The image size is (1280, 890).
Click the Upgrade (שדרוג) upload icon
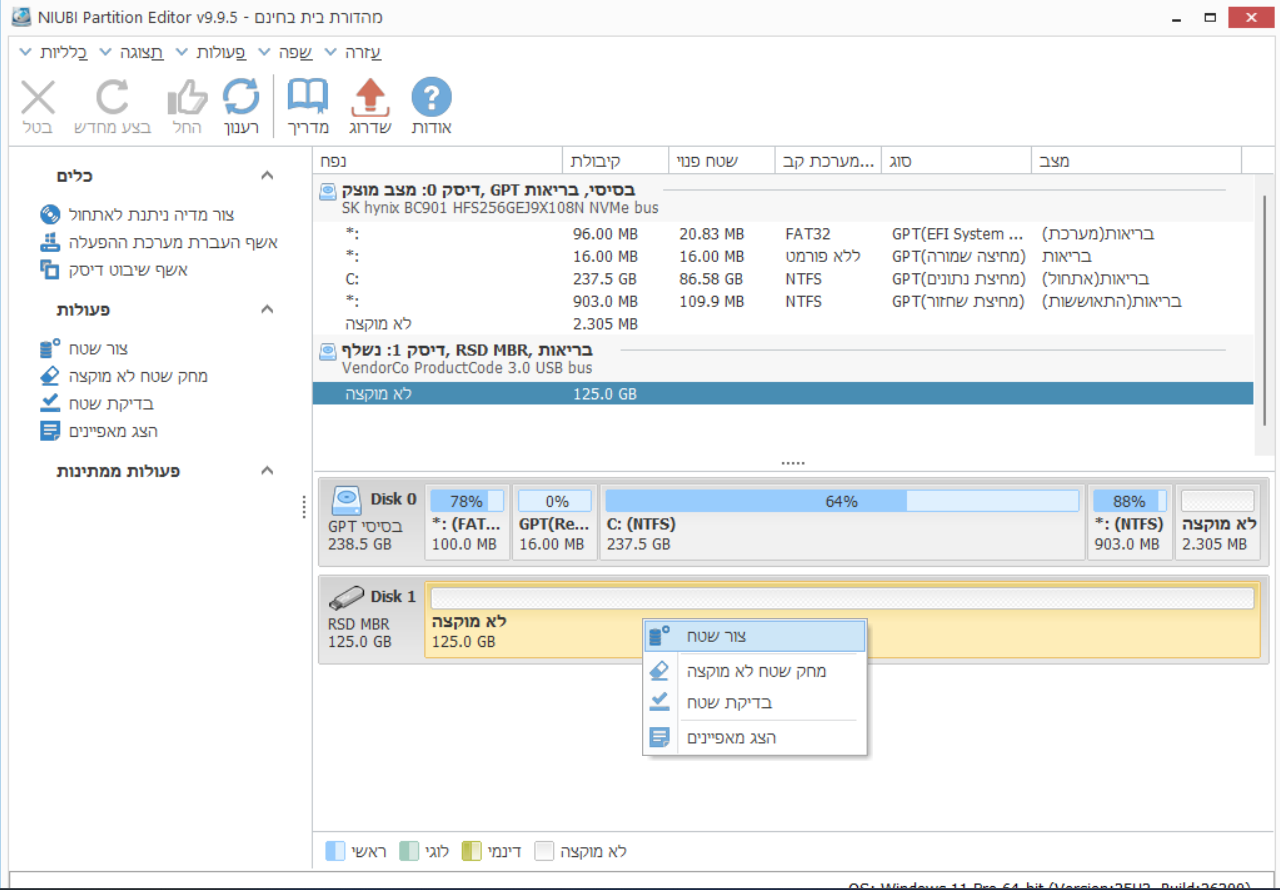[370, 98]
